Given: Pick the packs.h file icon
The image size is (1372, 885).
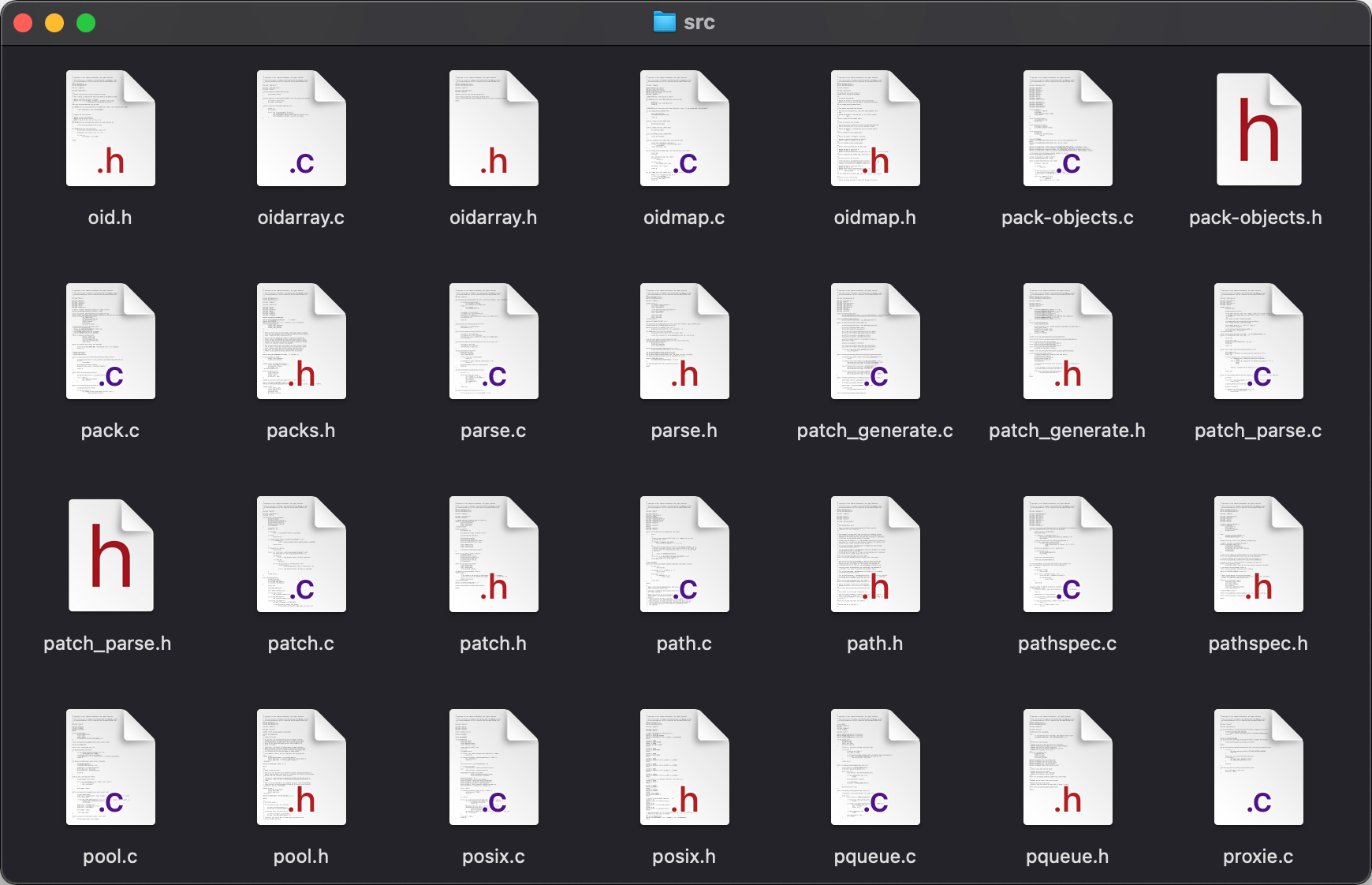Looking at the screenshot, I should 301,342.
